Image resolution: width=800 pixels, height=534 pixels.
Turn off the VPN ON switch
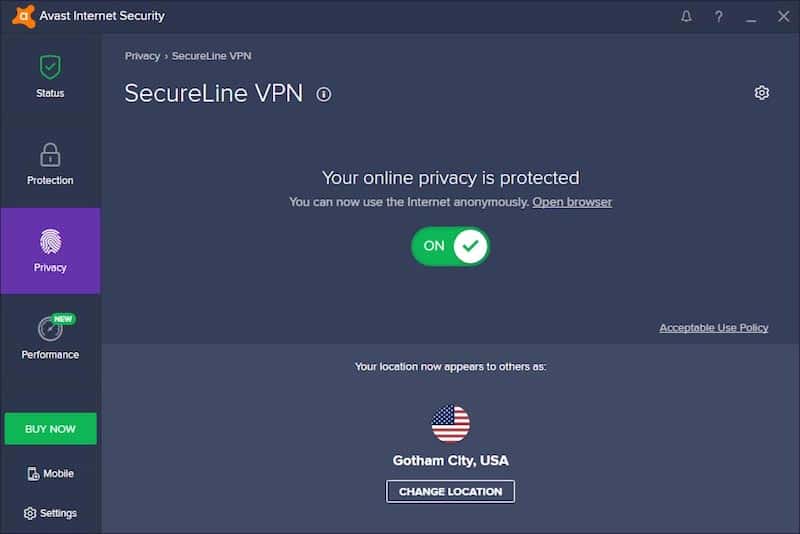(450, 245)
